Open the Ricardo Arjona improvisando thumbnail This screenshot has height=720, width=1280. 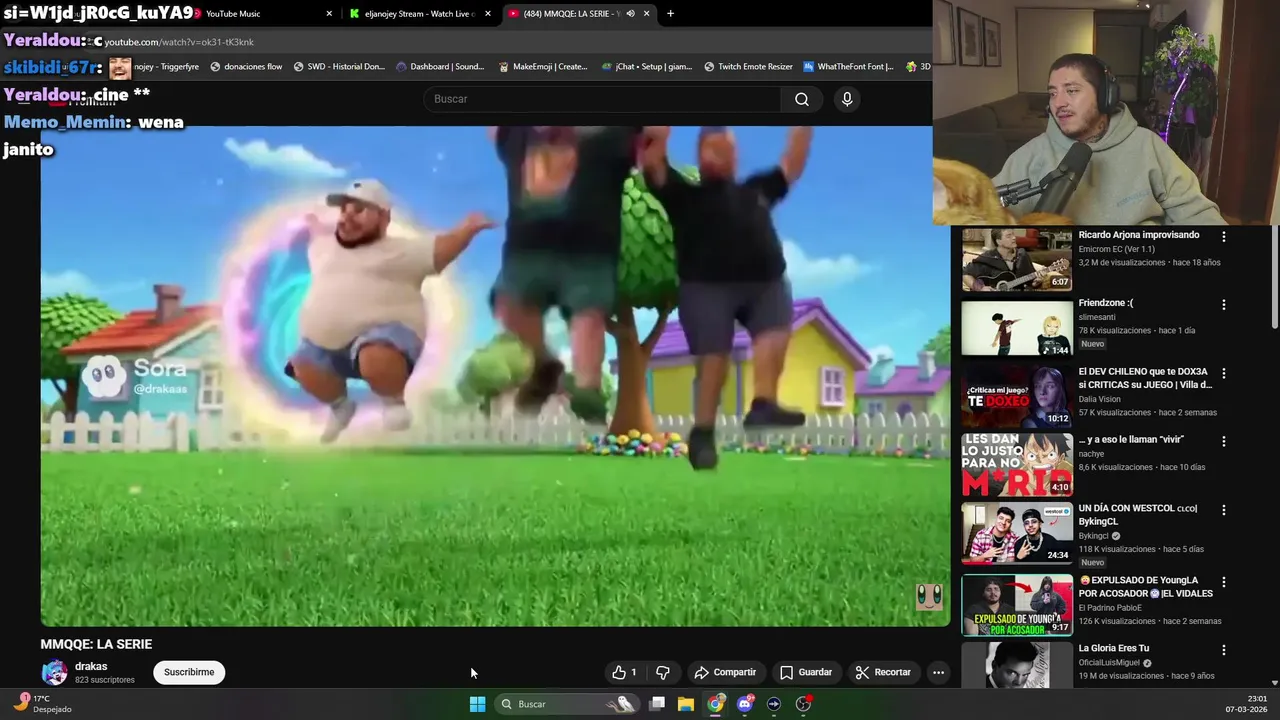pyautogui.click(x=1017, y=260)
